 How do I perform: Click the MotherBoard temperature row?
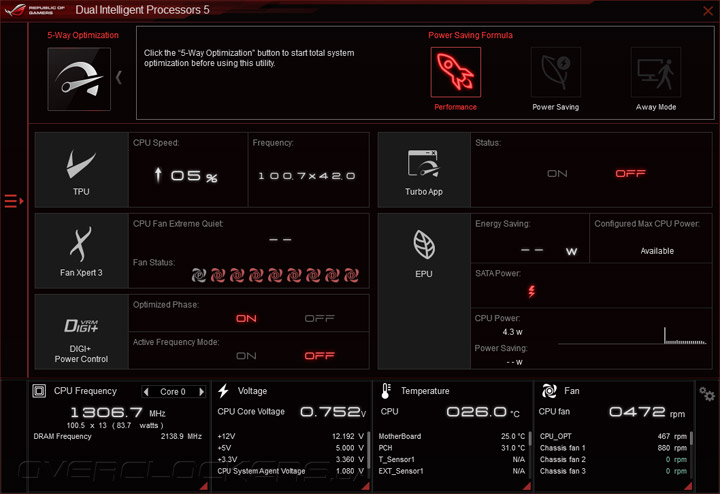pyautogui.click(x=451, y=436)
